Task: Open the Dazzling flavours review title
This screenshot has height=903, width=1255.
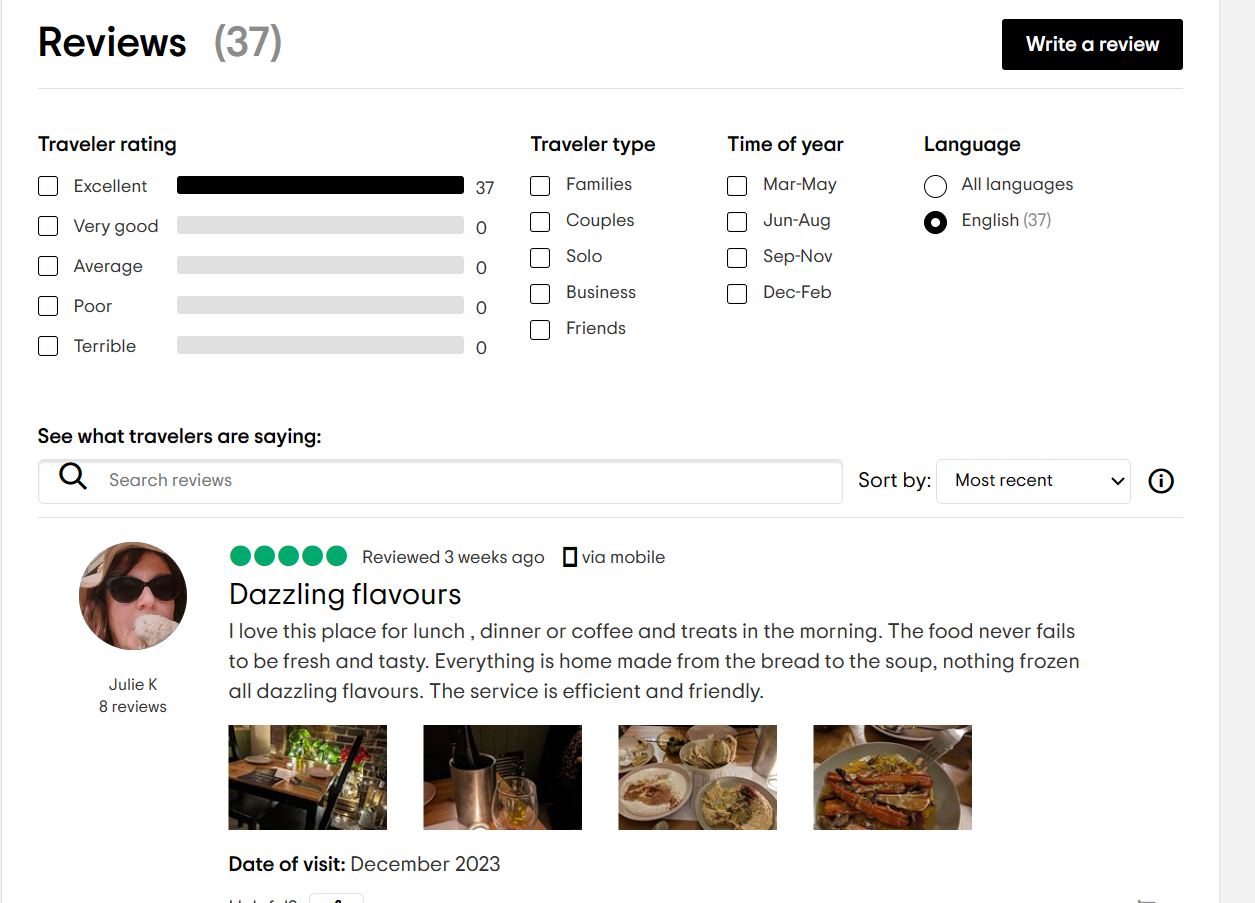Action: (x=345, y=594)
